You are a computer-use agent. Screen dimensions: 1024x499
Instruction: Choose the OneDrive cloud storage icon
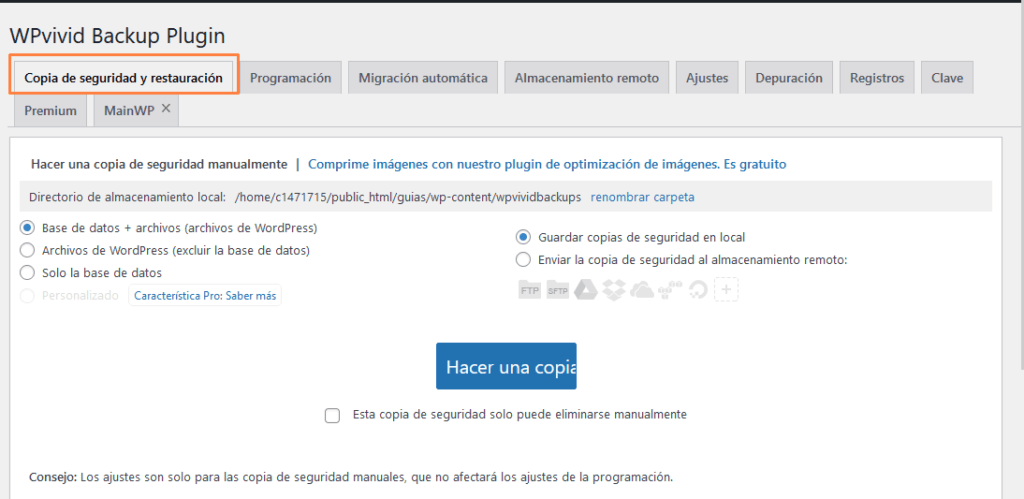[x=642, y=290]
